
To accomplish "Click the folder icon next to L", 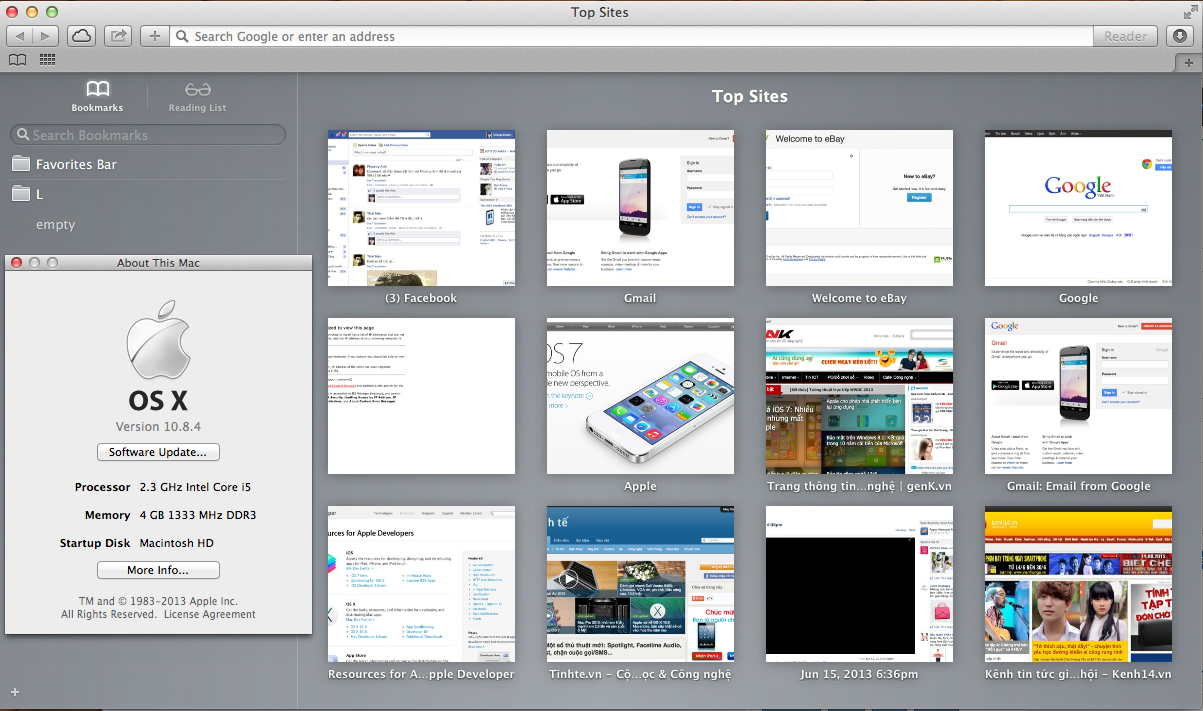I will tap(20, 194).
